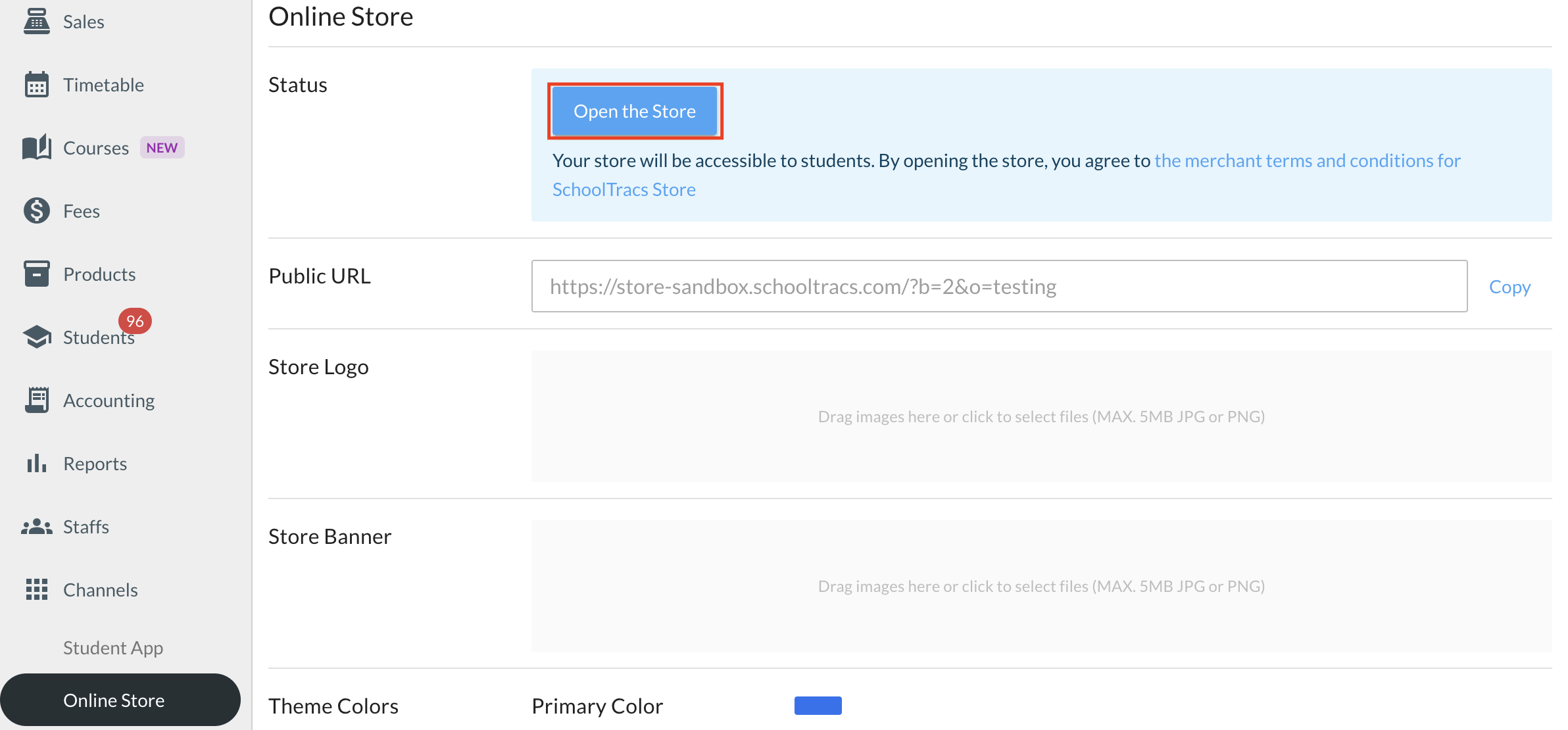
Task: Click the Public URL text field
Action: coord(998,287)
